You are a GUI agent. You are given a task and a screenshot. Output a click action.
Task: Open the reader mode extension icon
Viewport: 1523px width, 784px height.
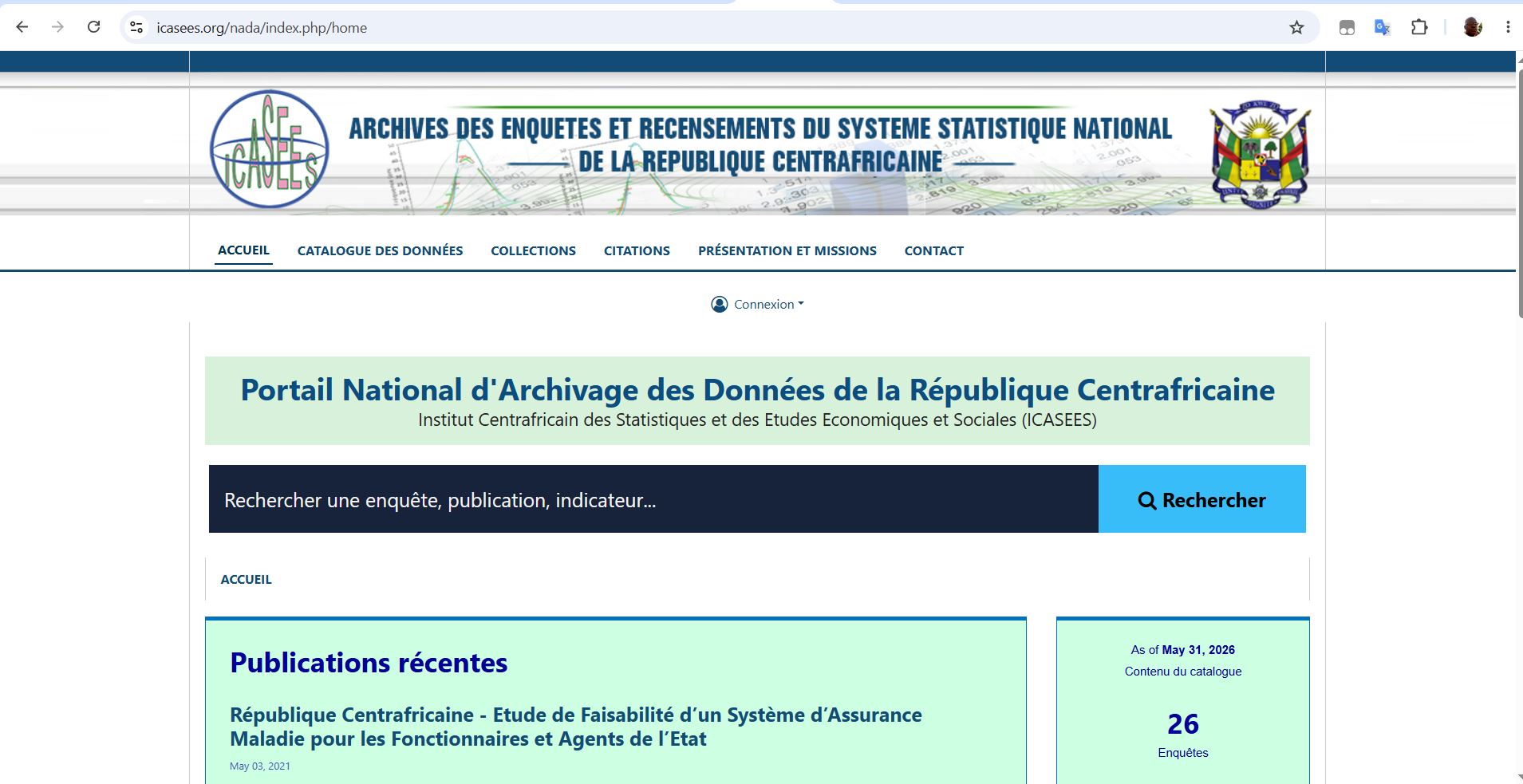[x=1347, y=28]
